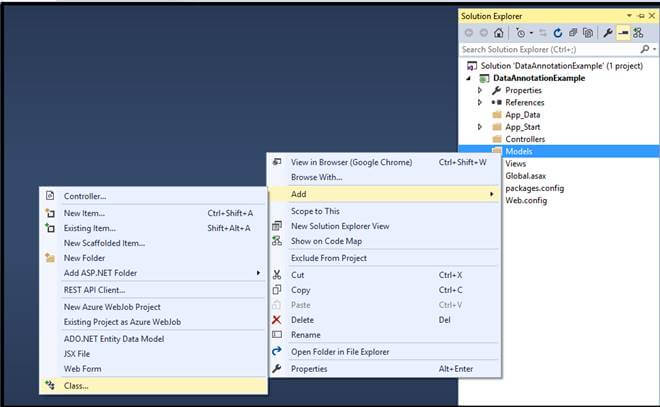Choose REST API Client...

click(x=153, y=290)
